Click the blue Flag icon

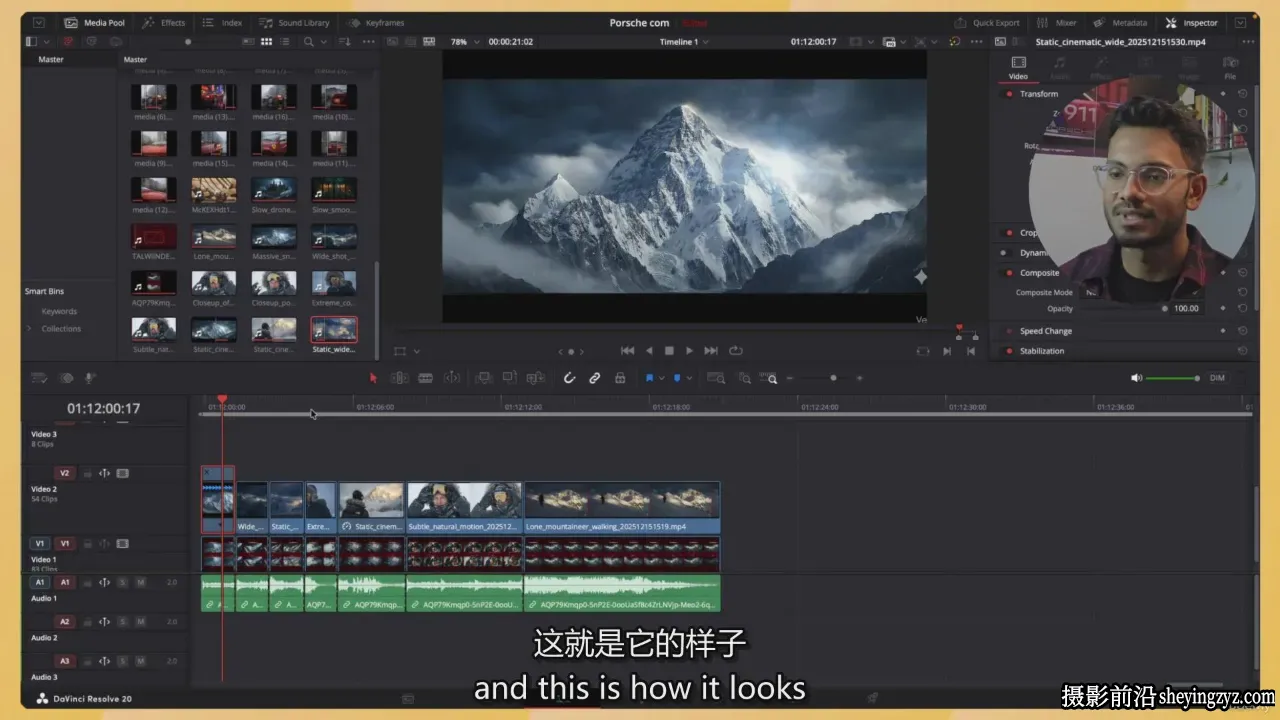(649, 378)
